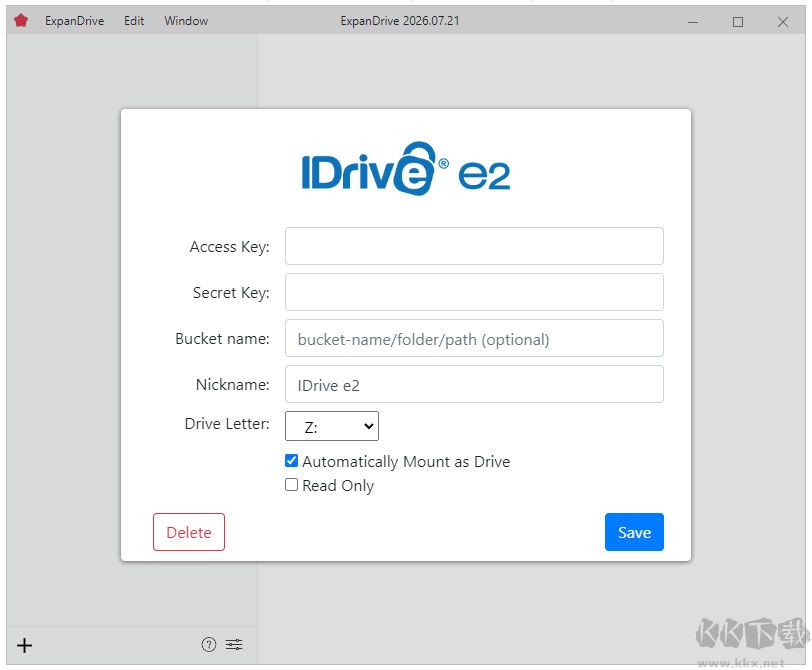Click the Access Key label
This screenshot has height=670, width=812.
point(229,247)
